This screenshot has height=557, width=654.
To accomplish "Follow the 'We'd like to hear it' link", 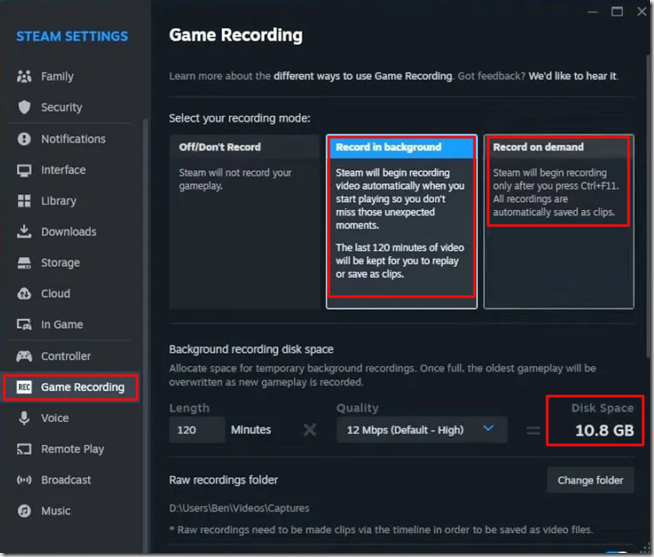I will point(572,76).
